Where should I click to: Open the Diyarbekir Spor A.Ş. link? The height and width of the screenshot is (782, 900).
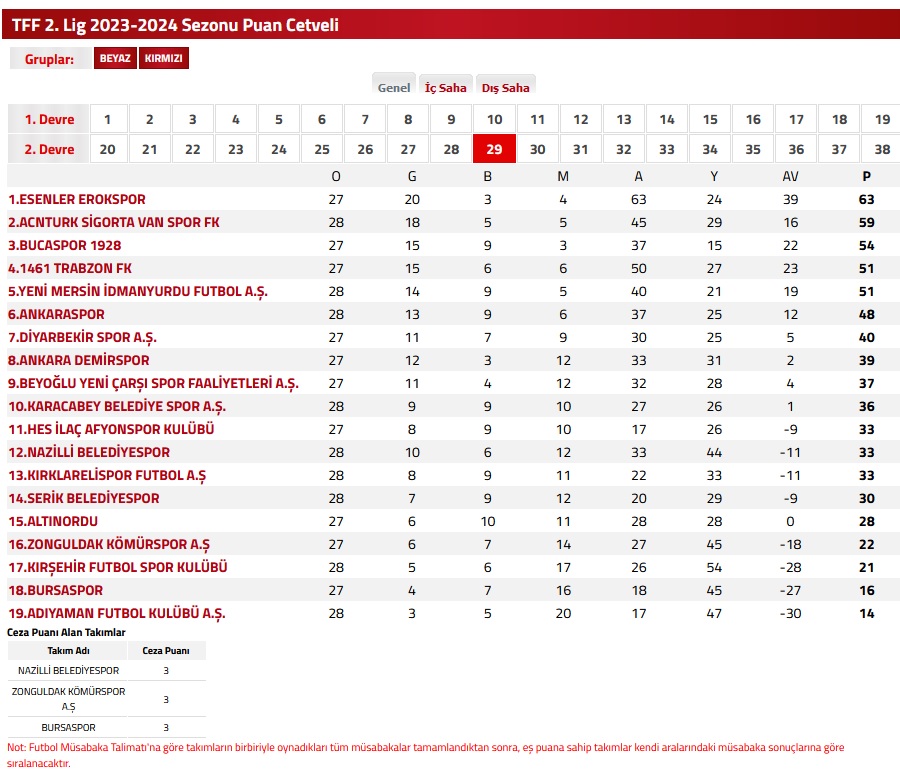[82, 338]
